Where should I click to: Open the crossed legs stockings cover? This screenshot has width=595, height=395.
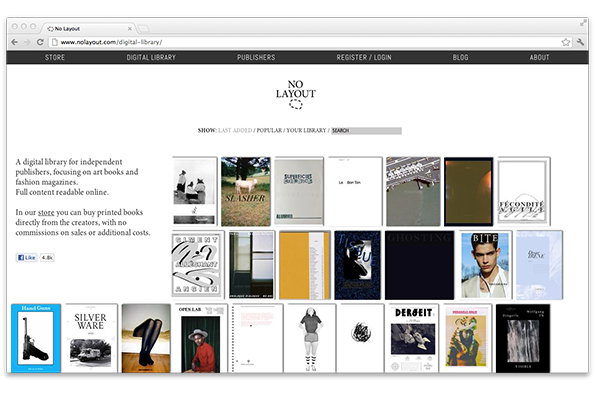146,338
